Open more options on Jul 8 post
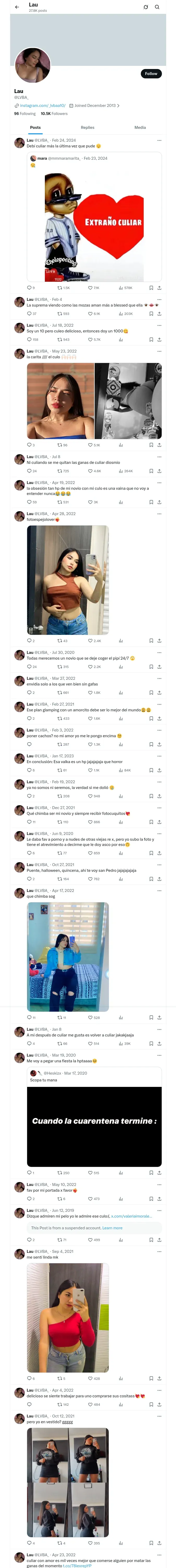 160,457
